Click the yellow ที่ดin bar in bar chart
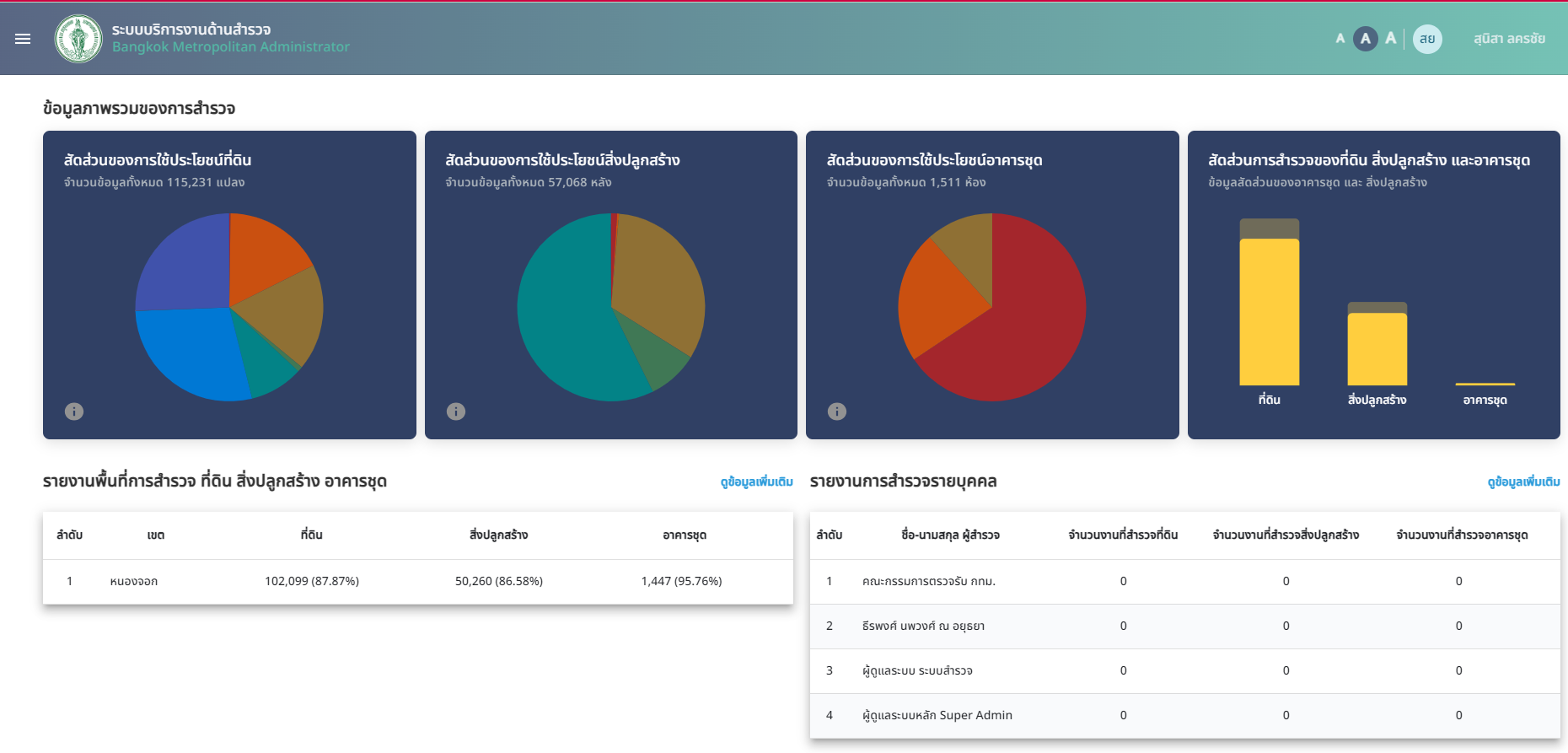 click(1270, 312)
